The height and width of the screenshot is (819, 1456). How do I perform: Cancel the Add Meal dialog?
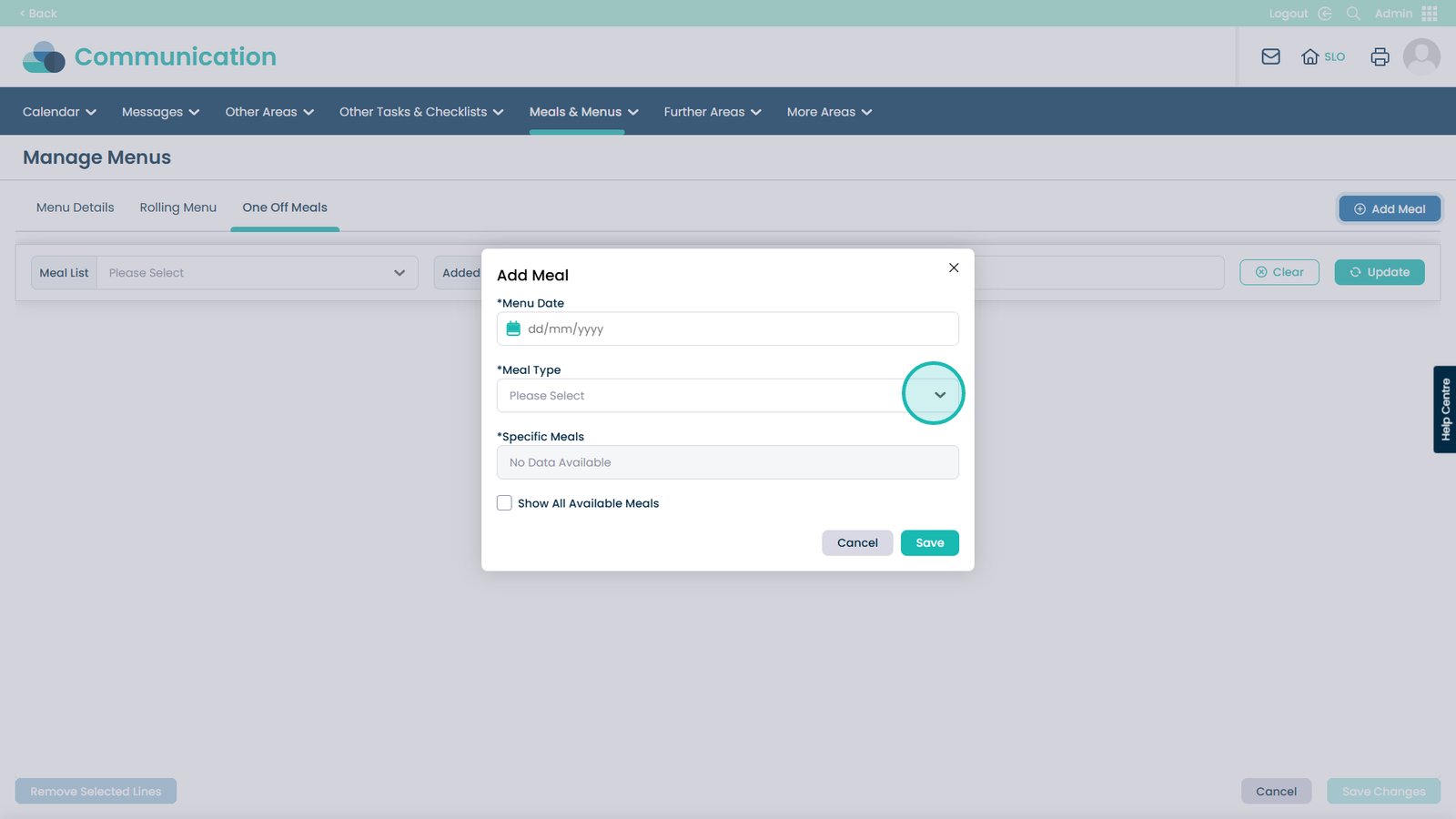[x=857, y=542]
